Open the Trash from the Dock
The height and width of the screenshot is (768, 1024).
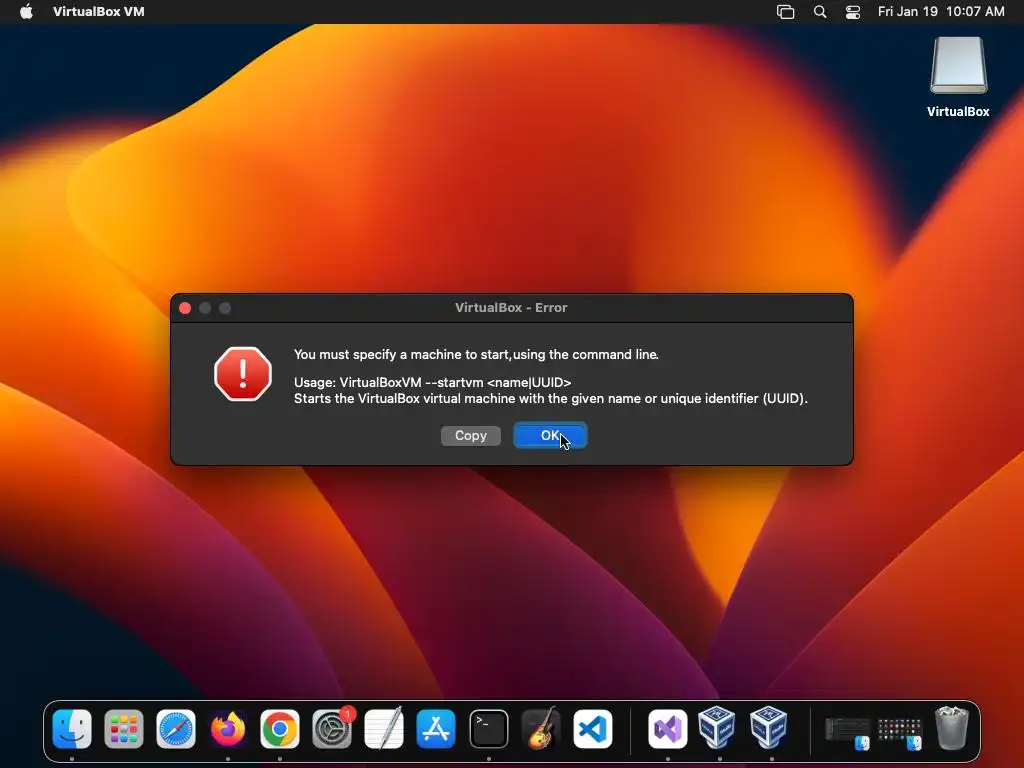952,727
